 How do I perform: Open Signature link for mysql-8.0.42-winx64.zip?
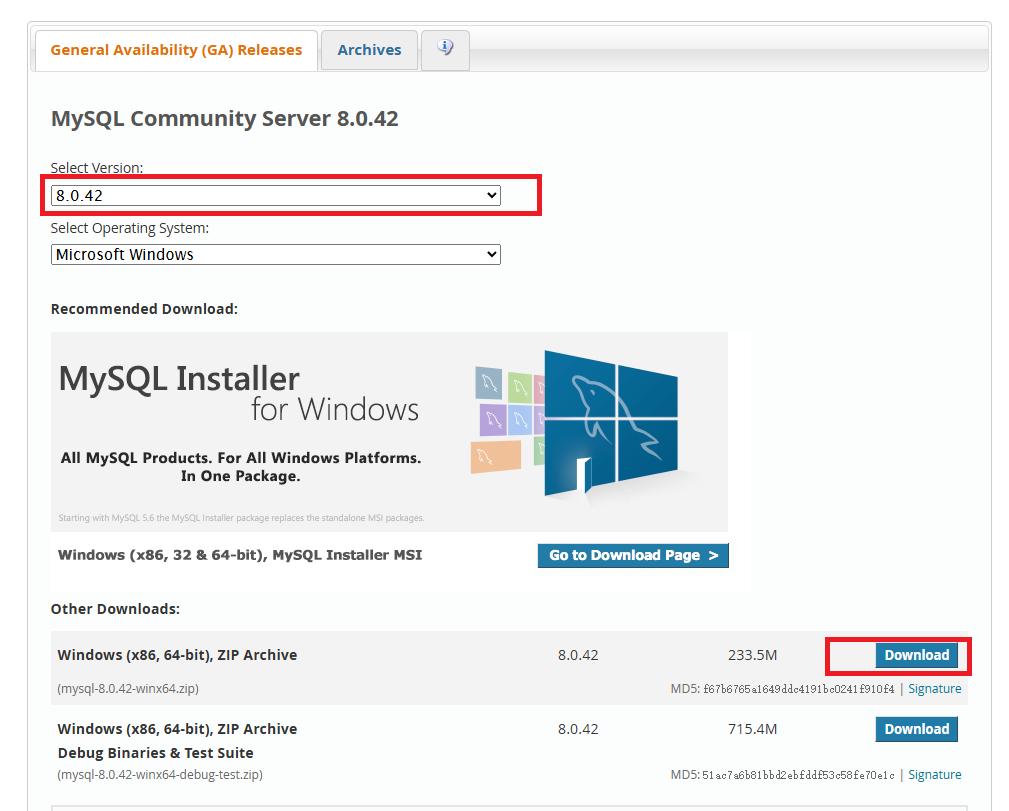(934, 689)
